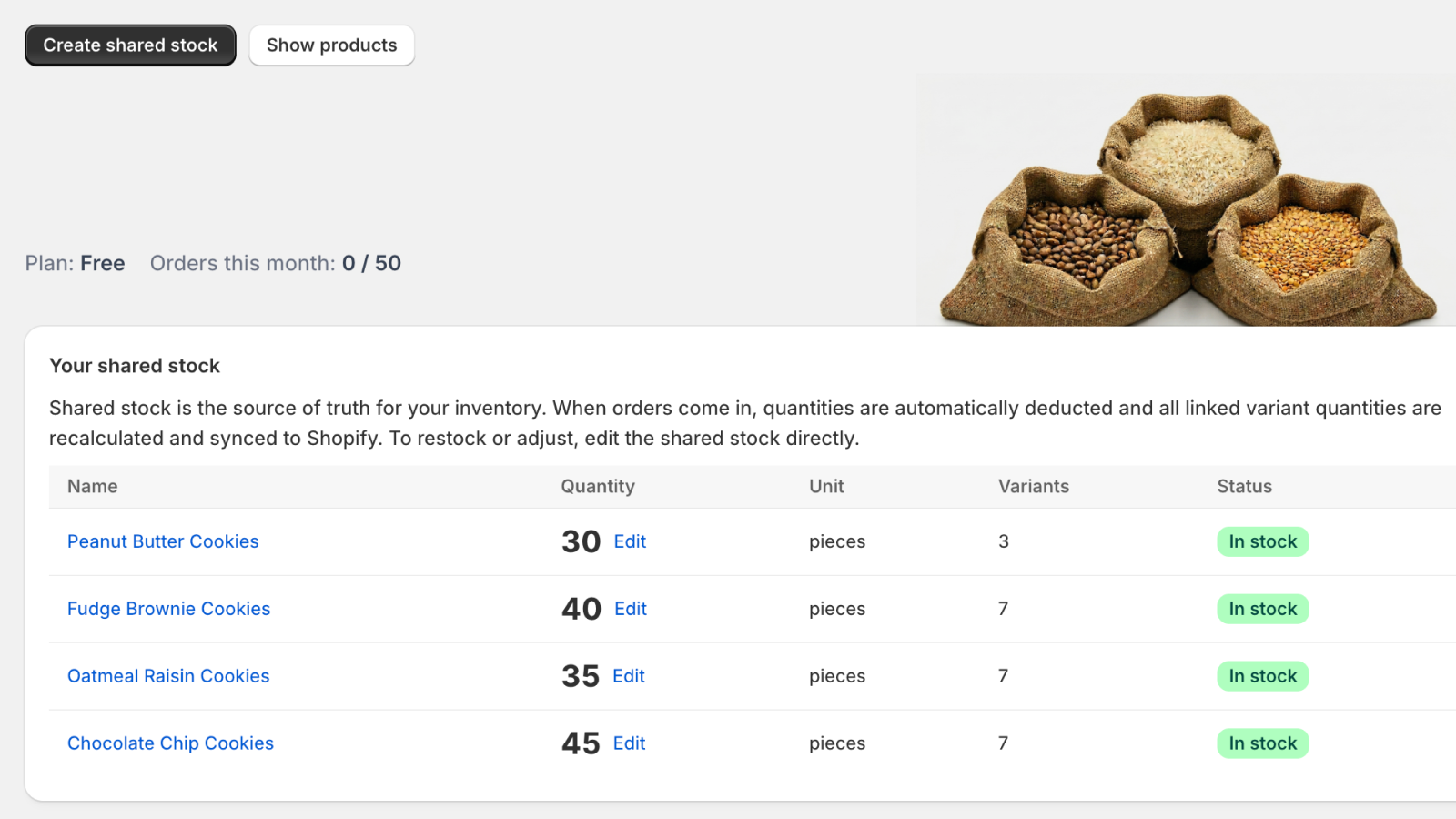Open the Oatmeal Raisin Cookies link

(168, 676)
